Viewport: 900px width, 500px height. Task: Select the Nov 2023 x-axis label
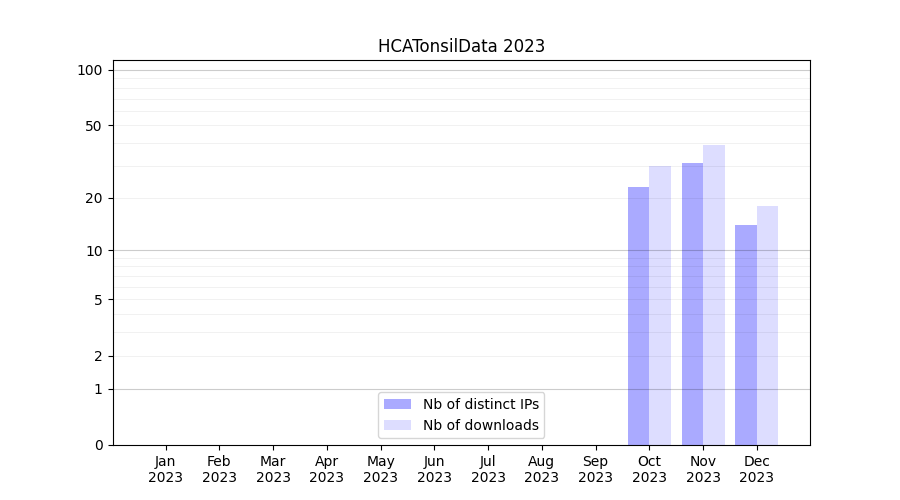click(703, 469)
